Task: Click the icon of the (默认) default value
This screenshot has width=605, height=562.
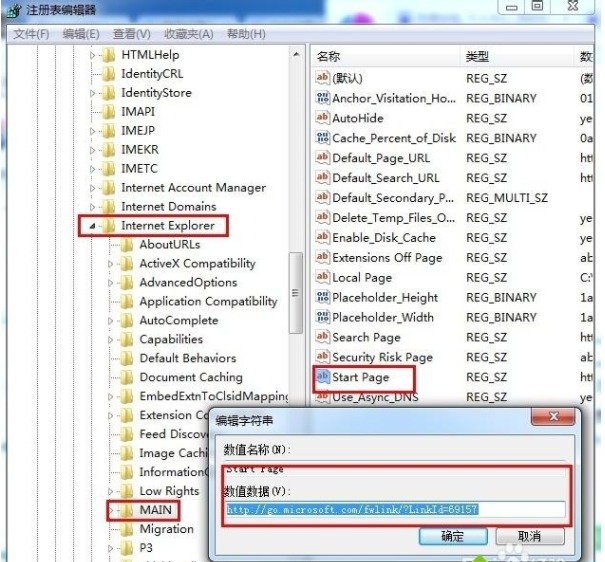Action: coord(322,78)
